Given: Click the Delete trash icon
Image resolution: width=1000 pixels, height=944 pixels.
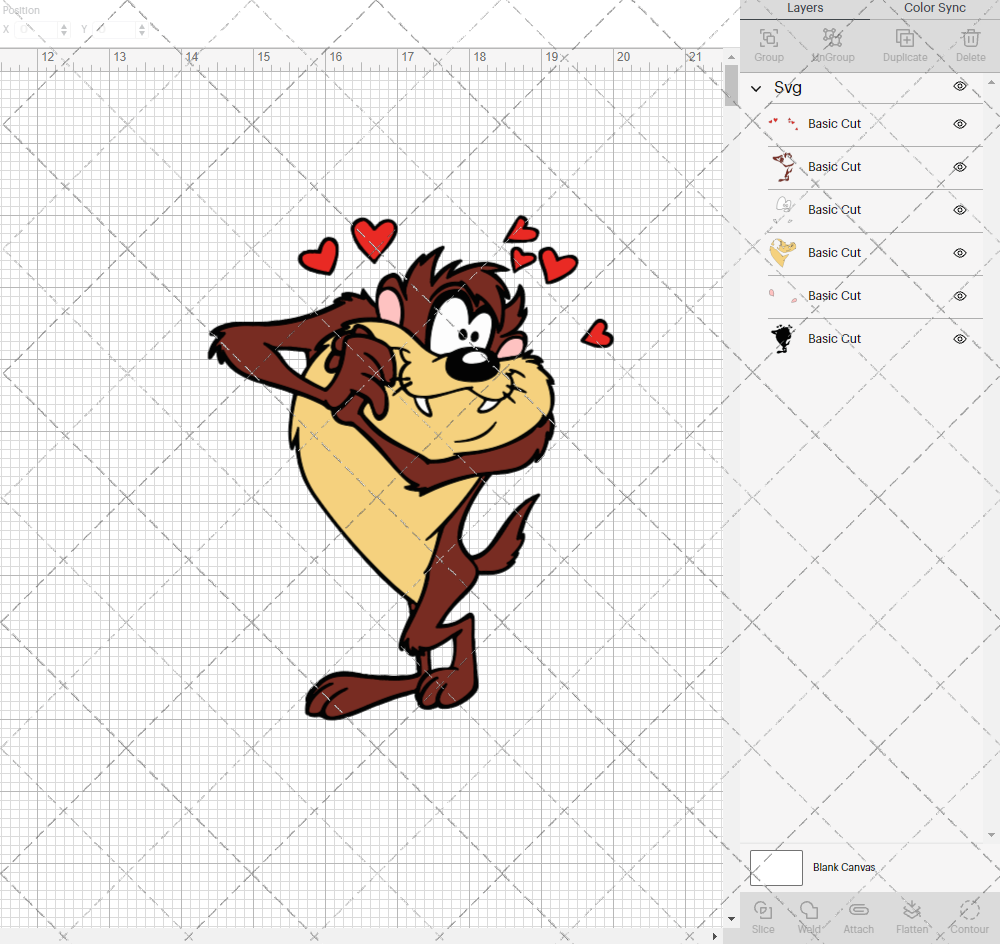Looking at the screenshot, I should click(x=971, y=38).
